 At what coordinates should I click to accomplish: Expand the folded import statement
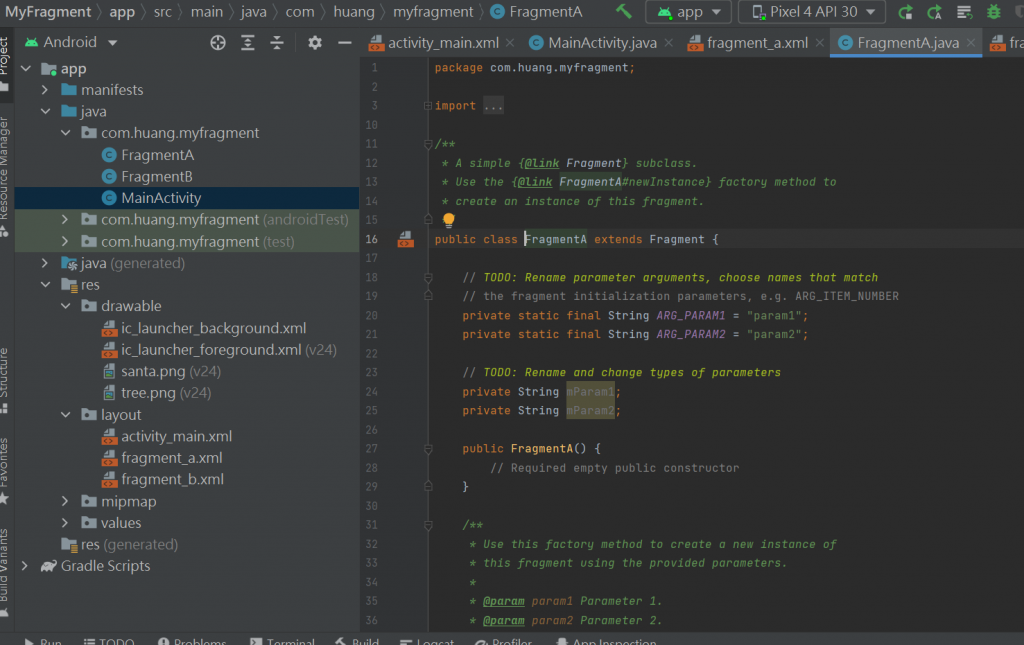[x=493, y=106]
